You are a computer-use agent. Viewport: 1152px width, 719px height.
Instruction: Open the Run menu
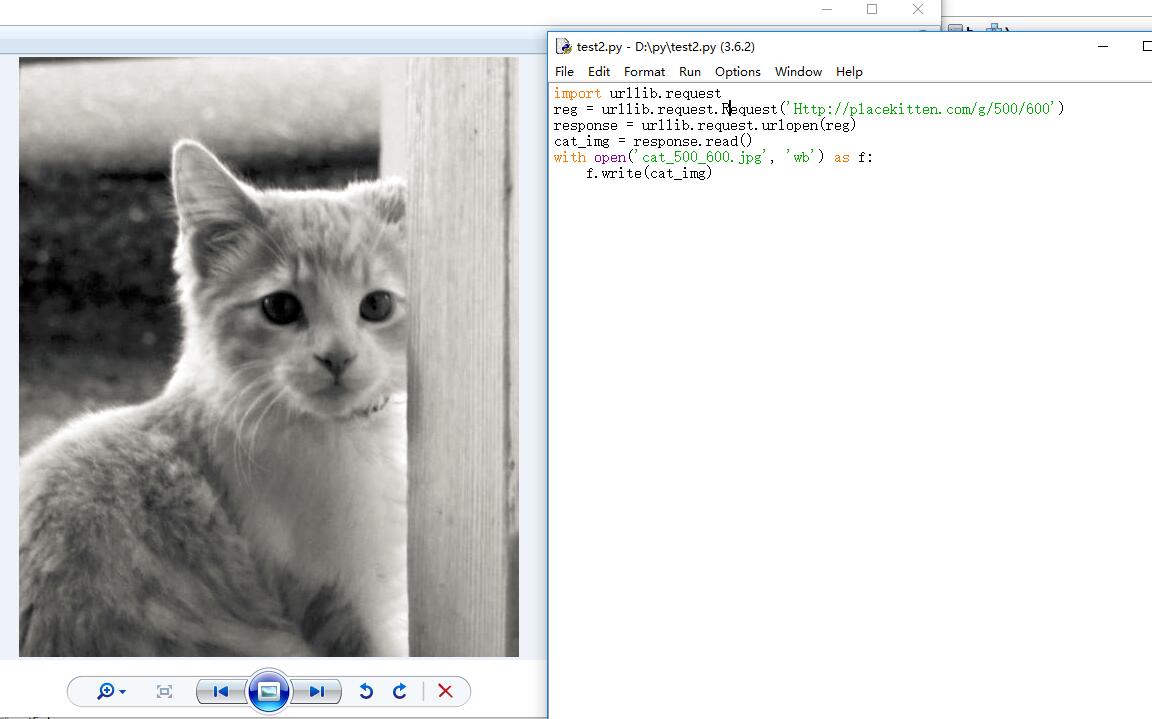690,72
